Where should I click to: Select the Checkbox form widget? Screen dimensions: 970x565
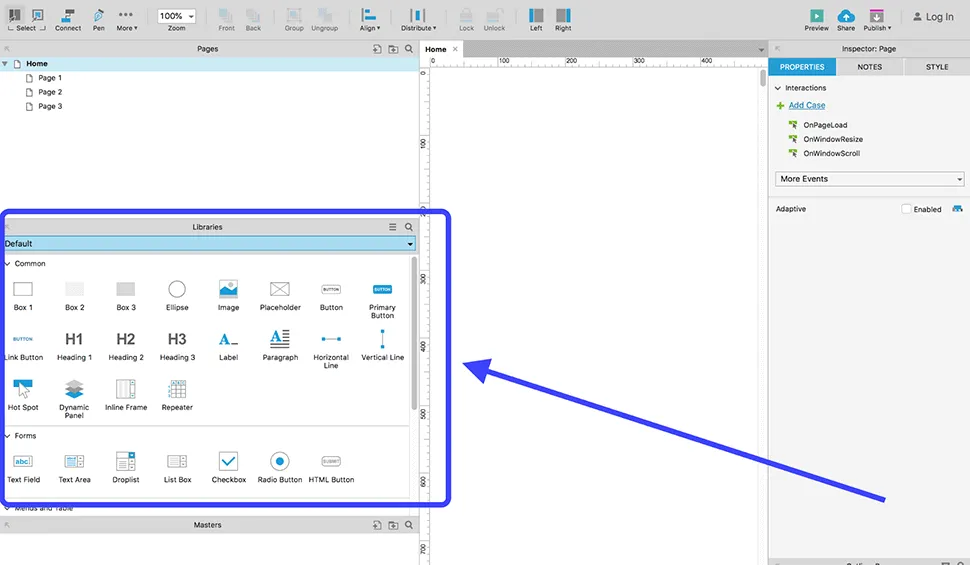point(228,461)
